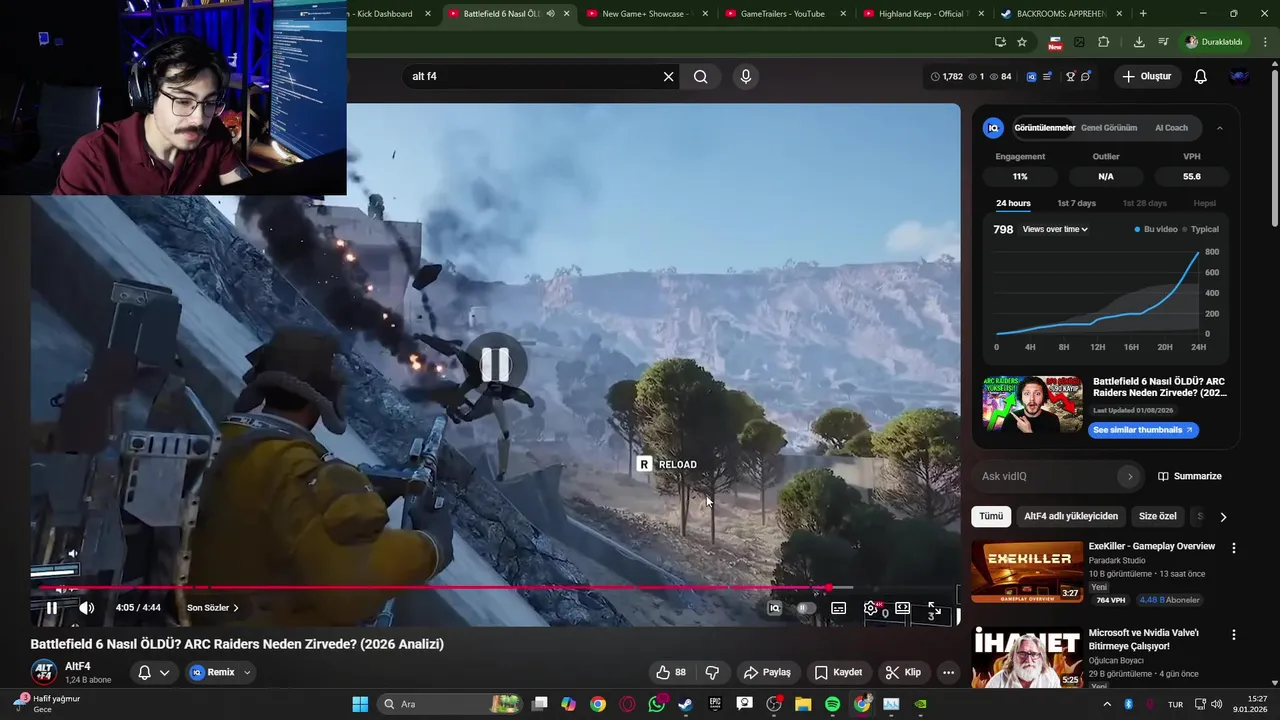Click the blue vidIQ toolbar icon
Image resolution: width=1280 pixels, height=720 pixels.
coord(1031,76)
